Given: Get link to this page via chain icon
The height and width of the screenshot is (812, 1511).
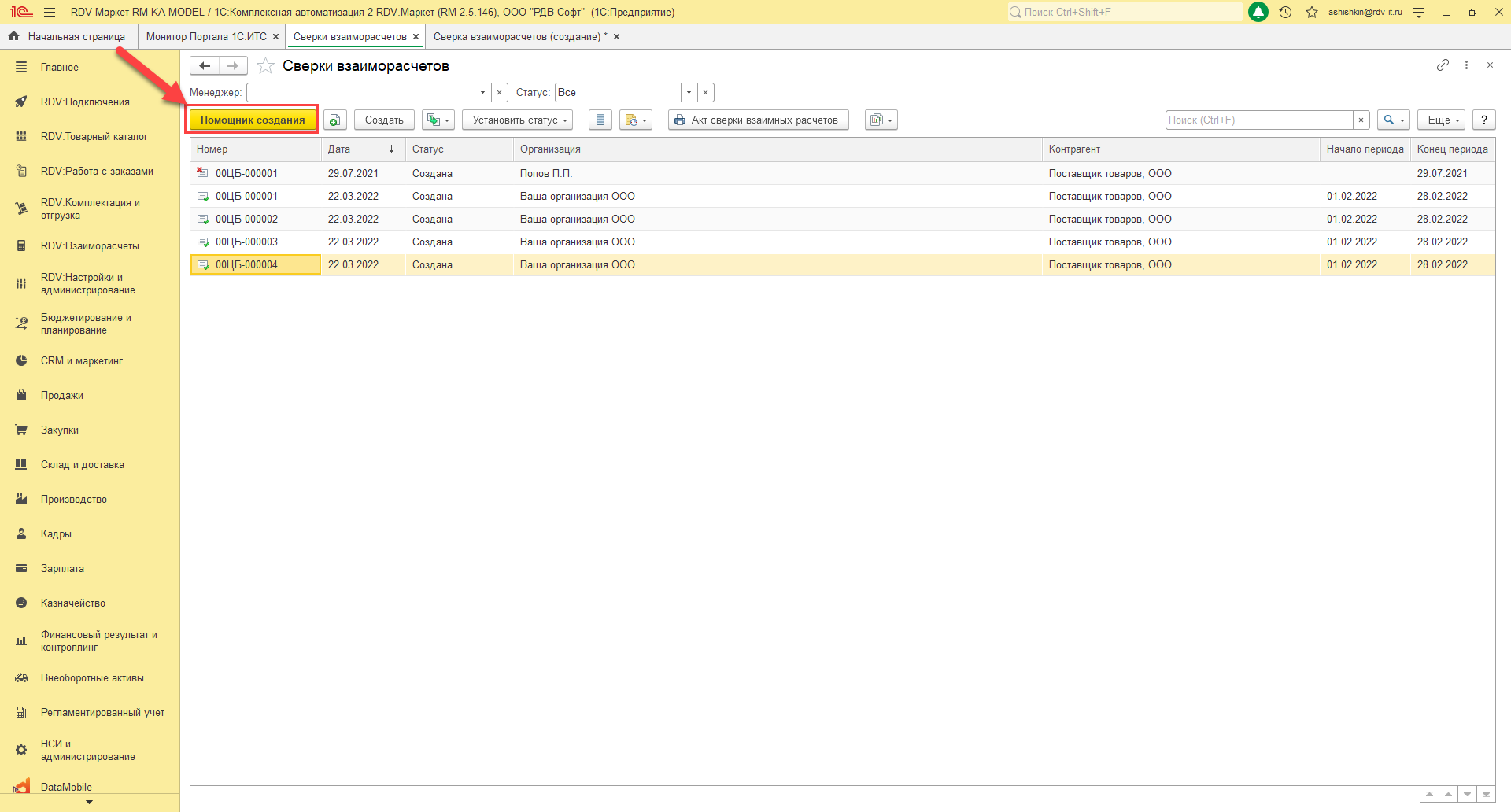Looking at the screenshot, I should pyautogui.click(x=1442, y=65).
